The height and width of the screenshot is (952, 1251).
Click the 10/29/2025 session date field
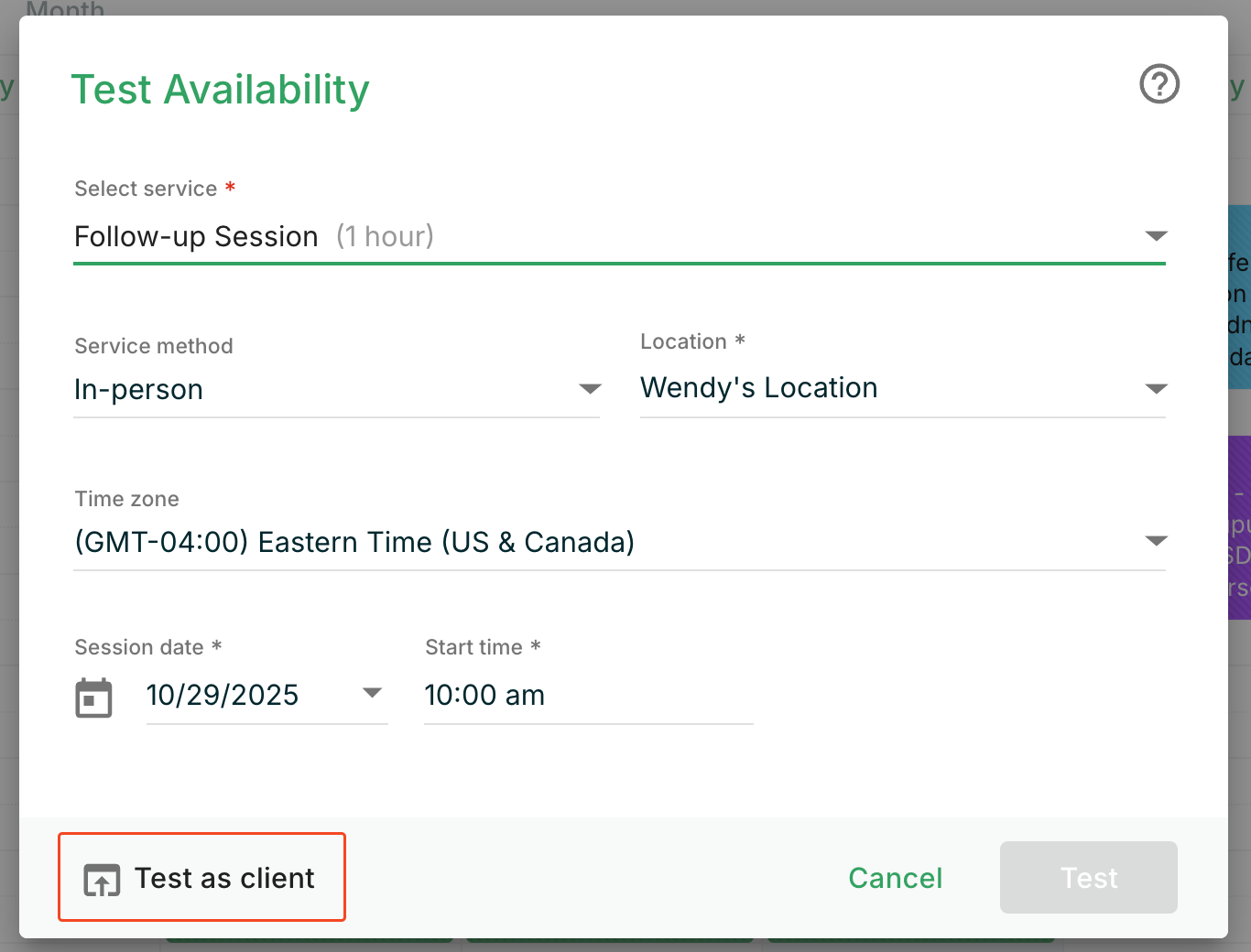coord(223,696)
